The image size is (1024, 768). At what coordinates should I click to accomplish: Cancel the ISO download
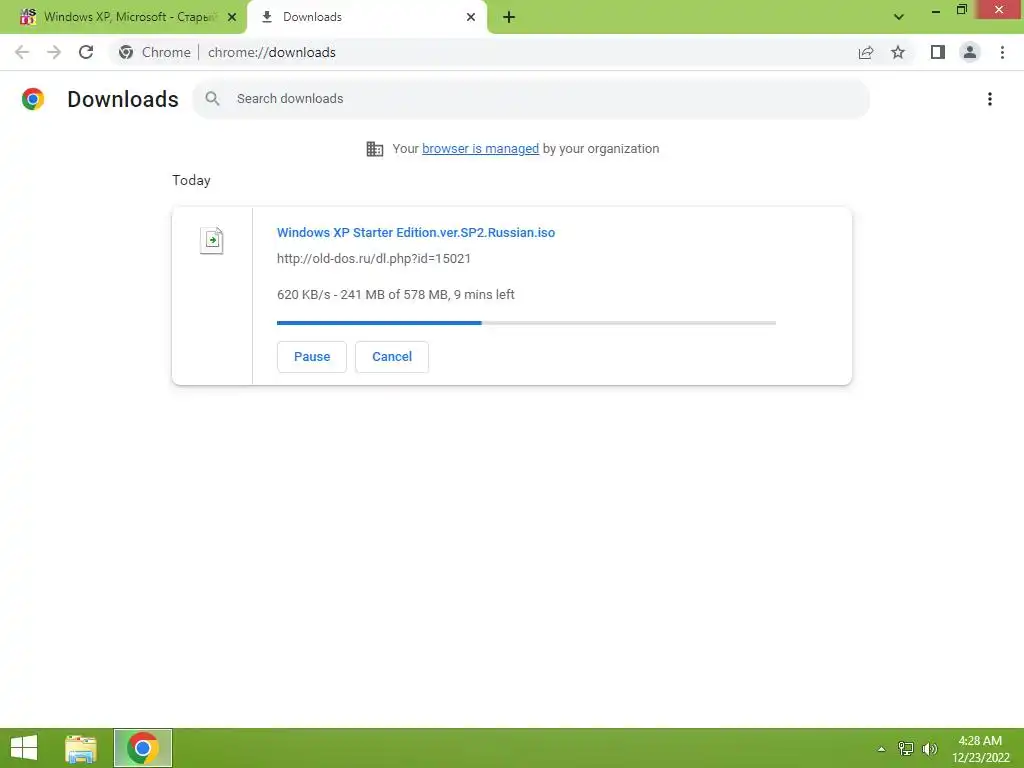[392, 357]
